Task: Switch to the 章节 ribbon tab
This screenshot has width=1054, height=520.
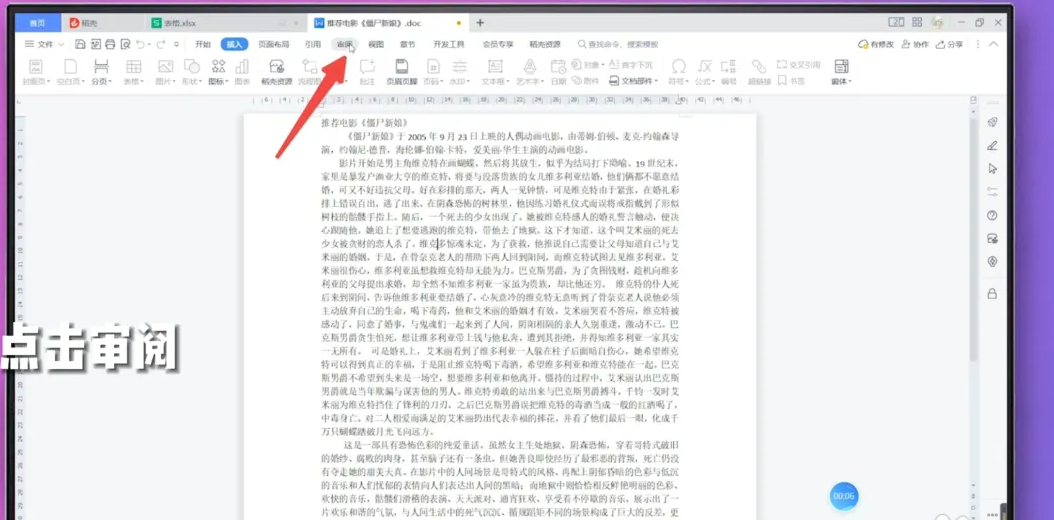Action: click(407, 44)
